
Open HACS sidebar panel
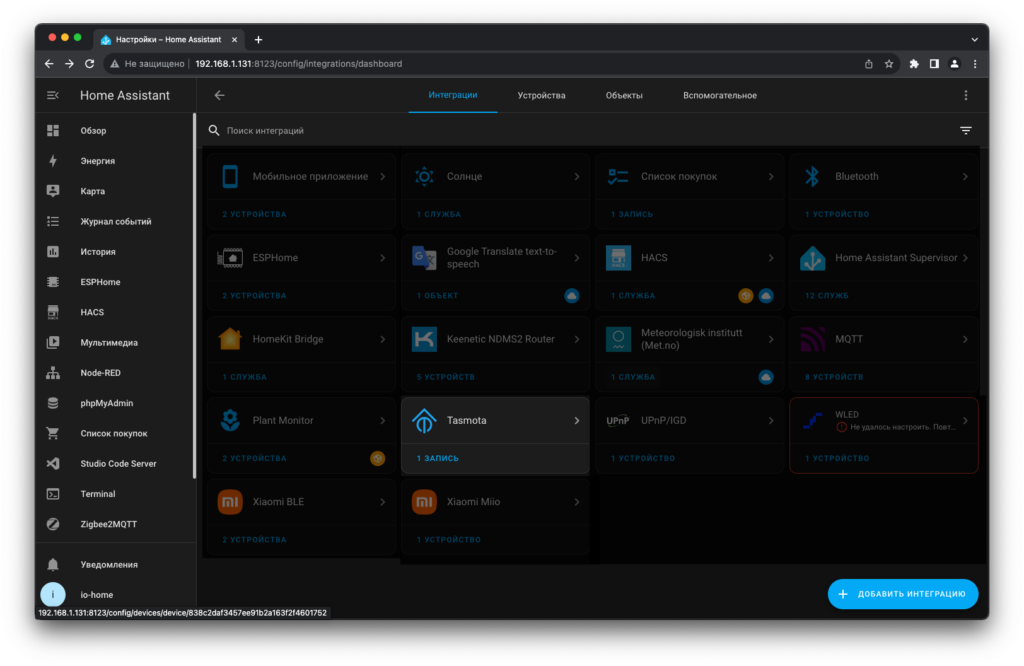tap(115, 312)
